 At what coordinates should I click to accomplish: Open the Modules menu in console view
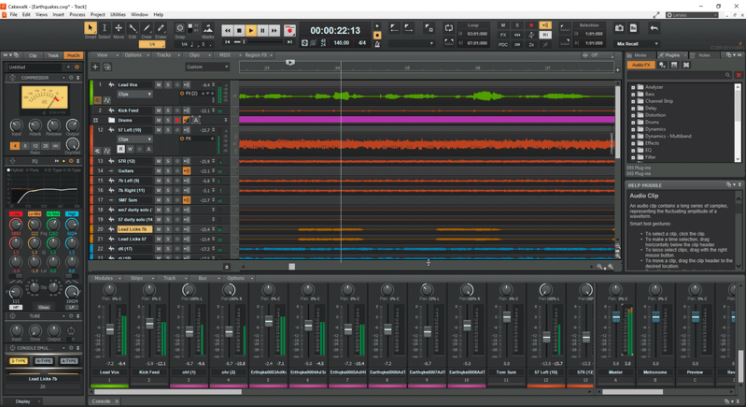point(105,278)
